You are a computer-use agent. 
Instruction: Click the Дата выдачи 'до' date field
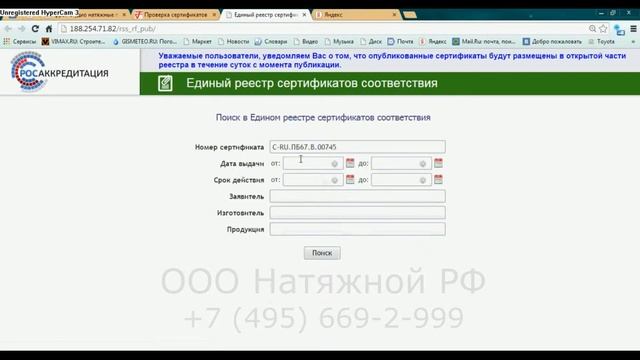click(x=401, y=163)
